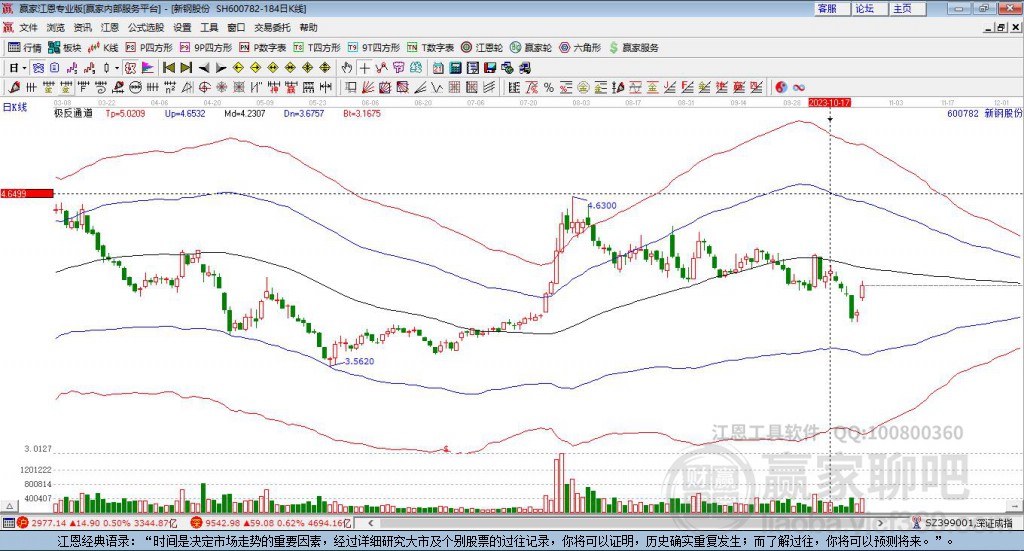
Task: Click the Md=4.2307 indicator value
Action: pos(244,114)
